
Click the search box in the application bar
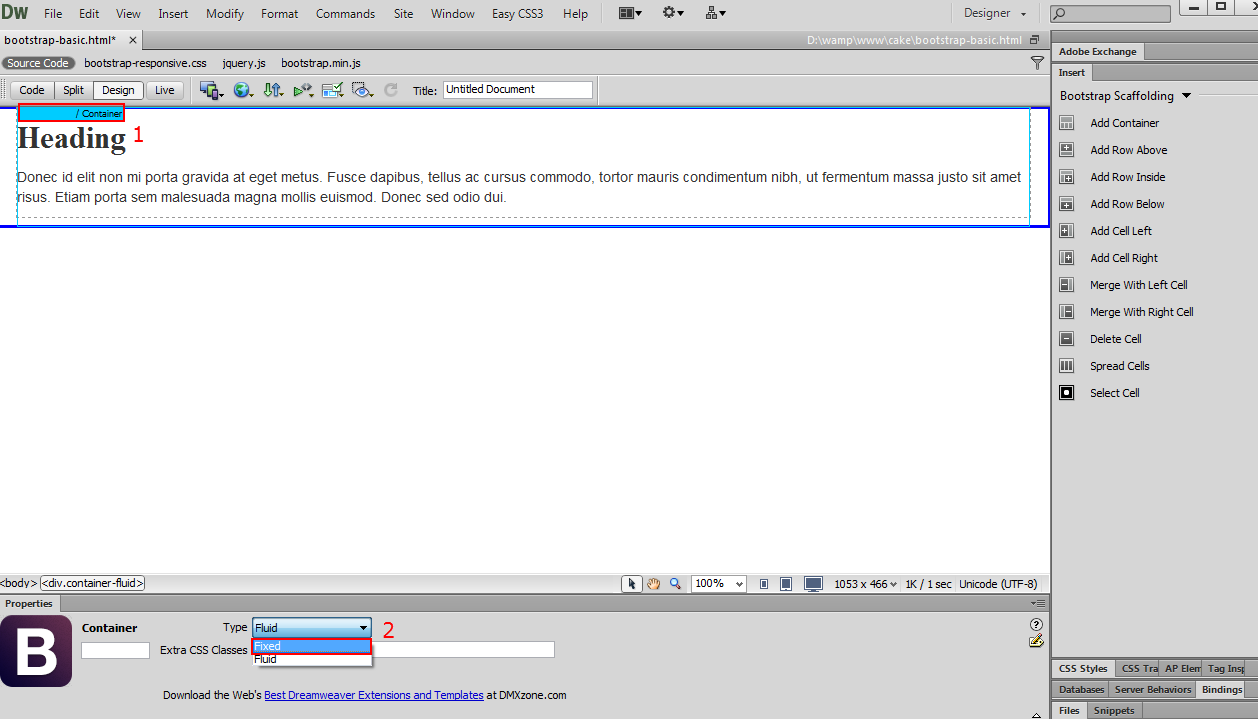point(1110,14)
